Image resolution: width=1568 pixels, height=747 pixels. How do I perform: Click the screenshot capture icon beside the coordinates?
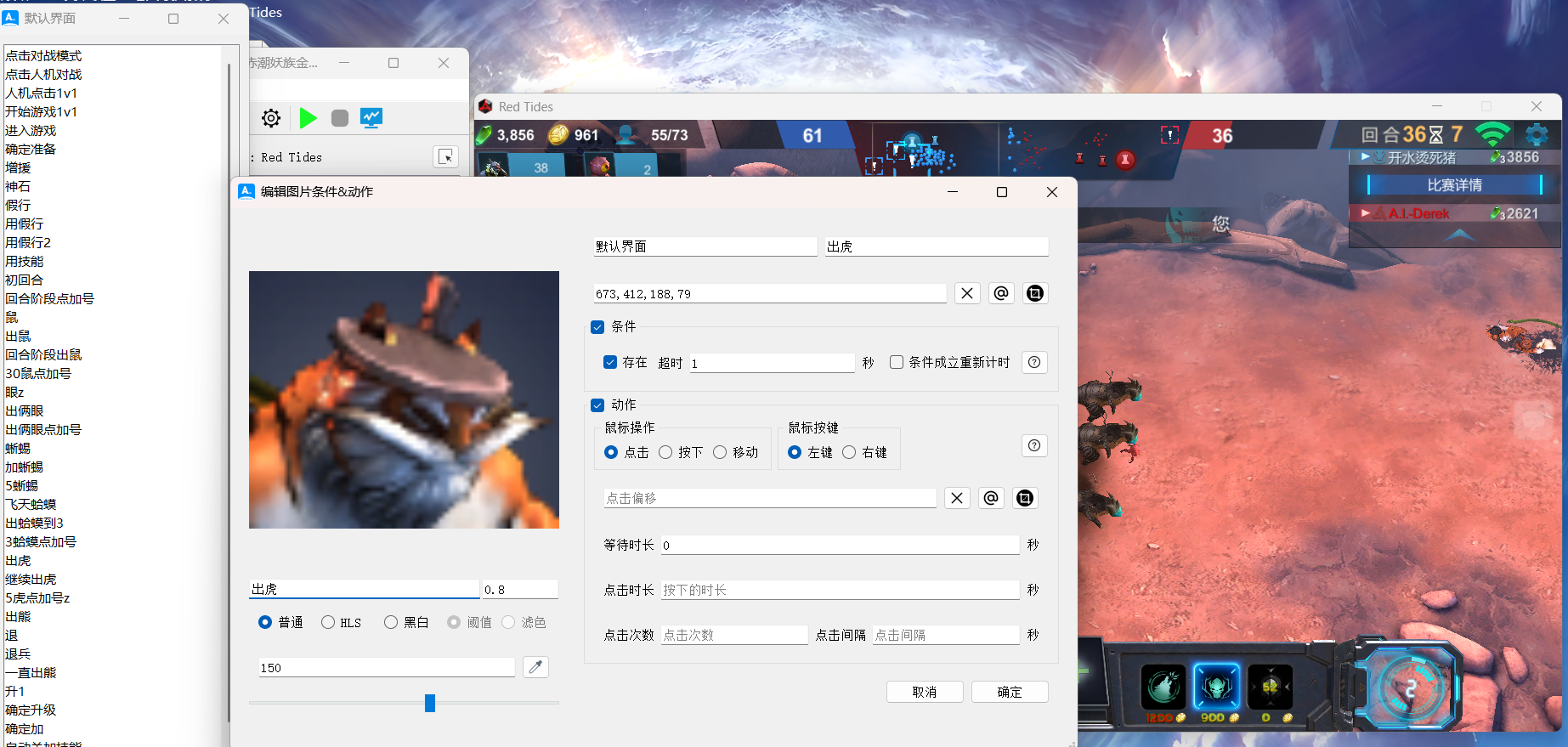1035,293
